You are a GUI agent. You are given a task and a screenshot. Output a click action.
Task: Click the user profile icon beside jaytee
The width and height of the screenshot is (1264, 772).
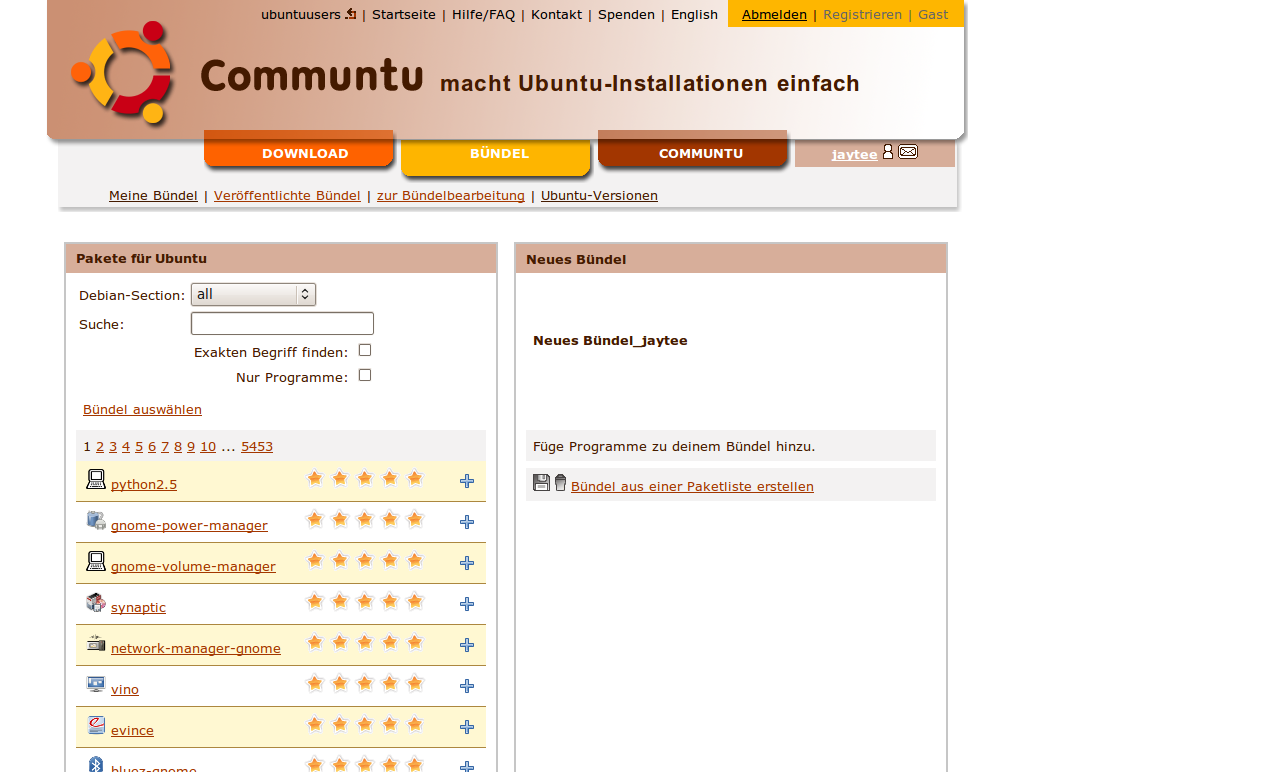(x=888, y=151)
